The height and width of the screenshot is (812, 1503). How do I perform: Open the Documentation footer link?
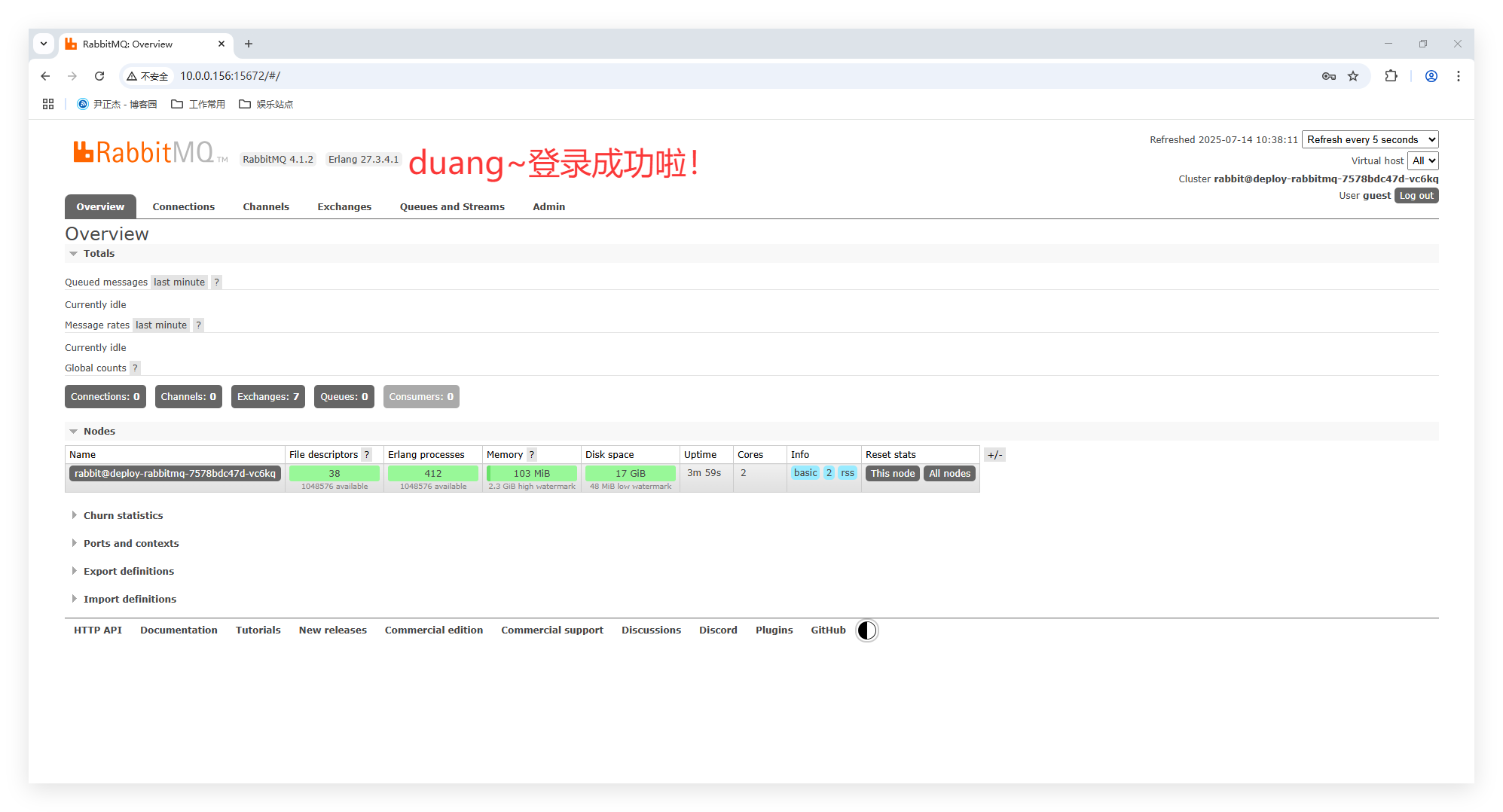pyautogui.click(x=179, y=630)
